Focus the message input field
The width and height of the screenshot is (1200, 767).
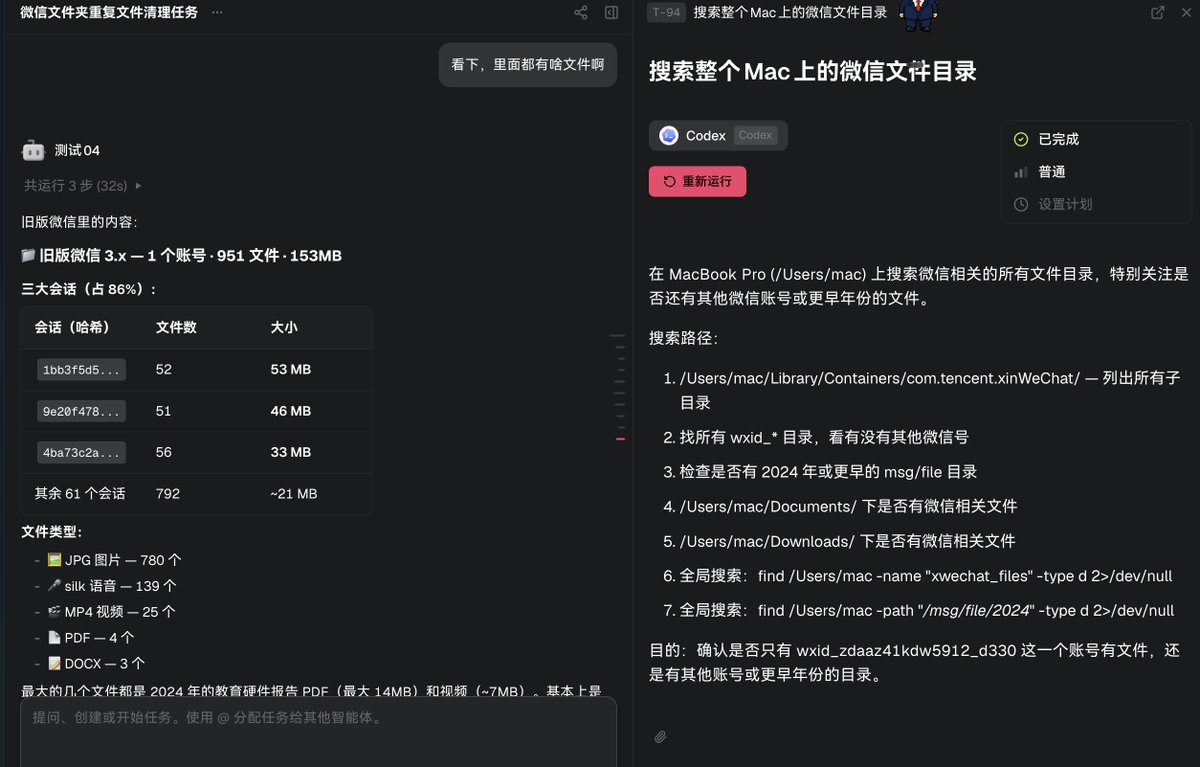click(318, 732)
